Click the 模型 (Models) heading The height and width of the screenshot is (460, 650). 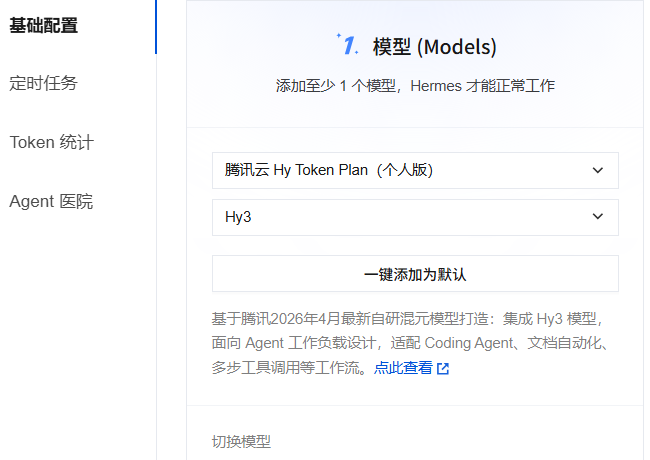434,47
